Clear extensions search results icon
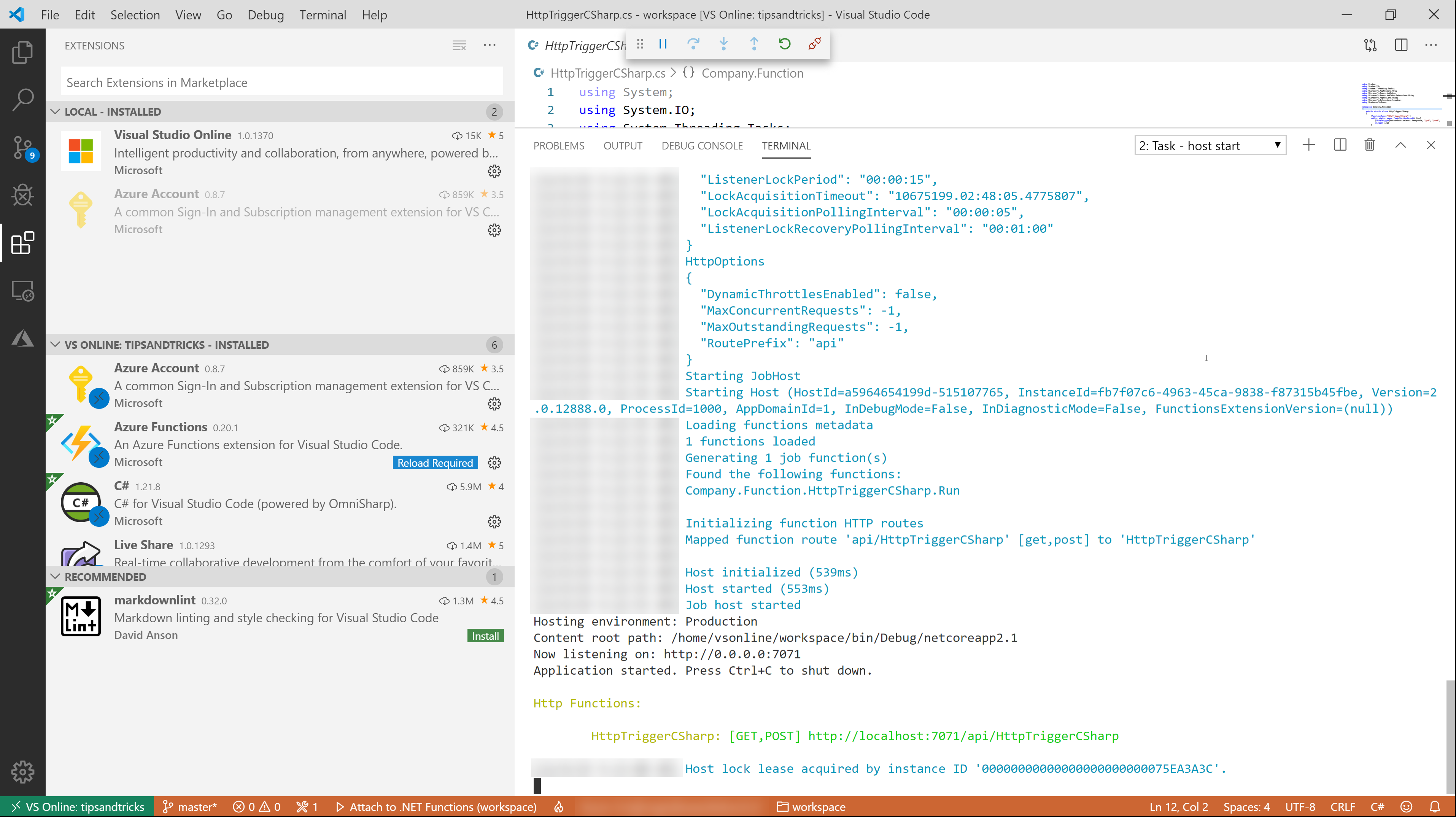The width and height of the screenshot is (1456, 817). [459, 46]
